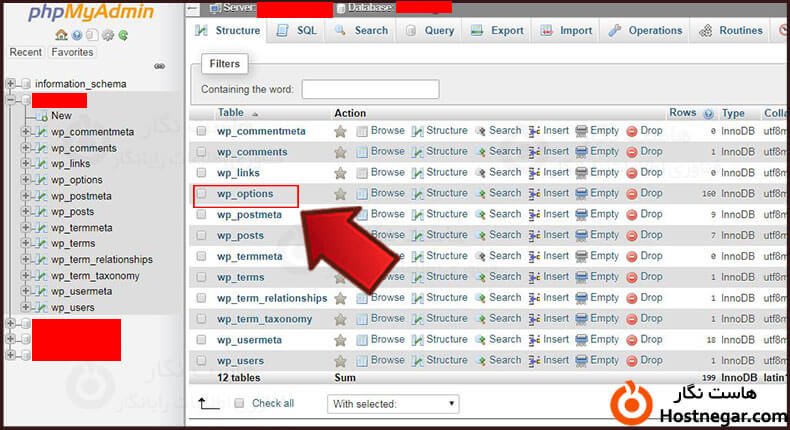Switch to the SQL tab
The height and width of the screenshot is (430, 790).
(x=297, y=31)
